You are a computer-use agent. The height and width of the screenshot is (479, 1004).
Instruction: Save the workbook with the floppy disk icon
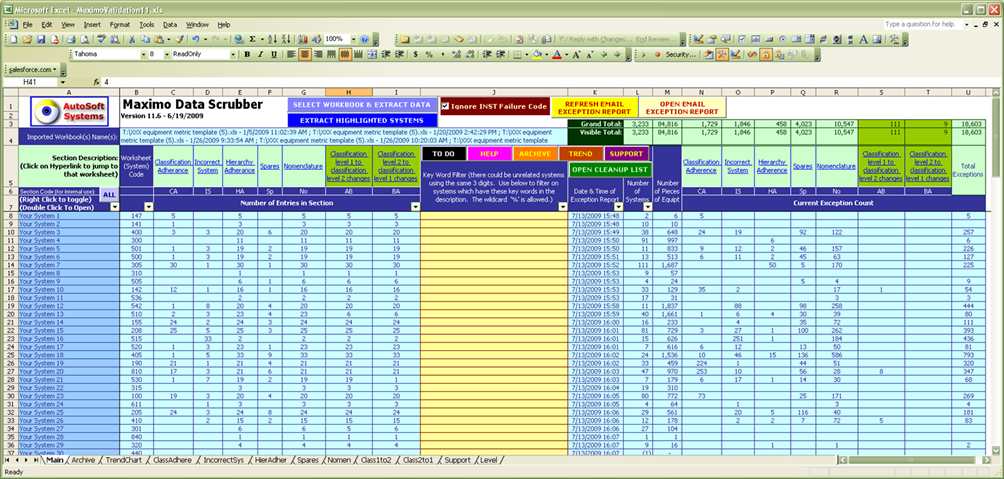(x=41, y=39)
